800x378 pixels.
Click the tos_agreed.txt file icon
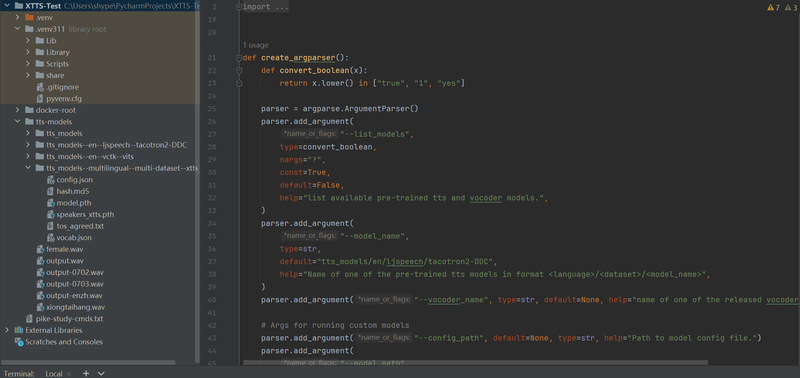51,226
